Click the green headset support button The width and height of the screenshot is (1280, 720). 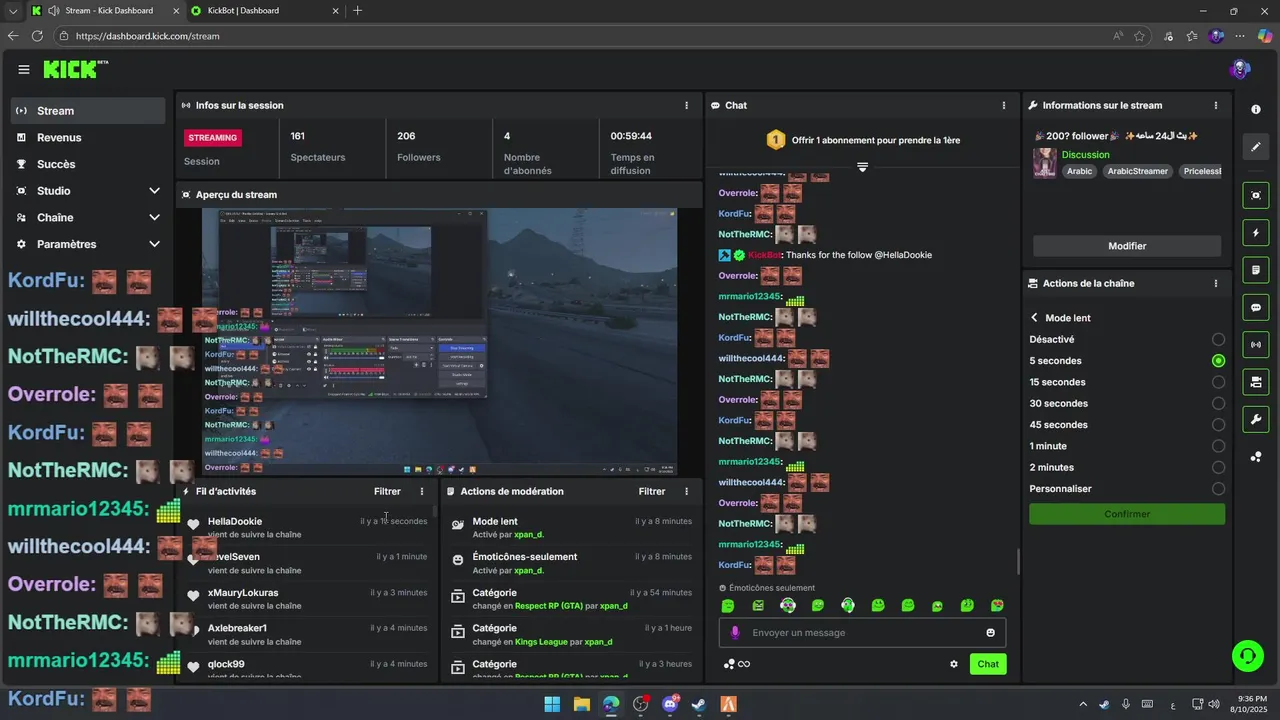point(1247,656)
